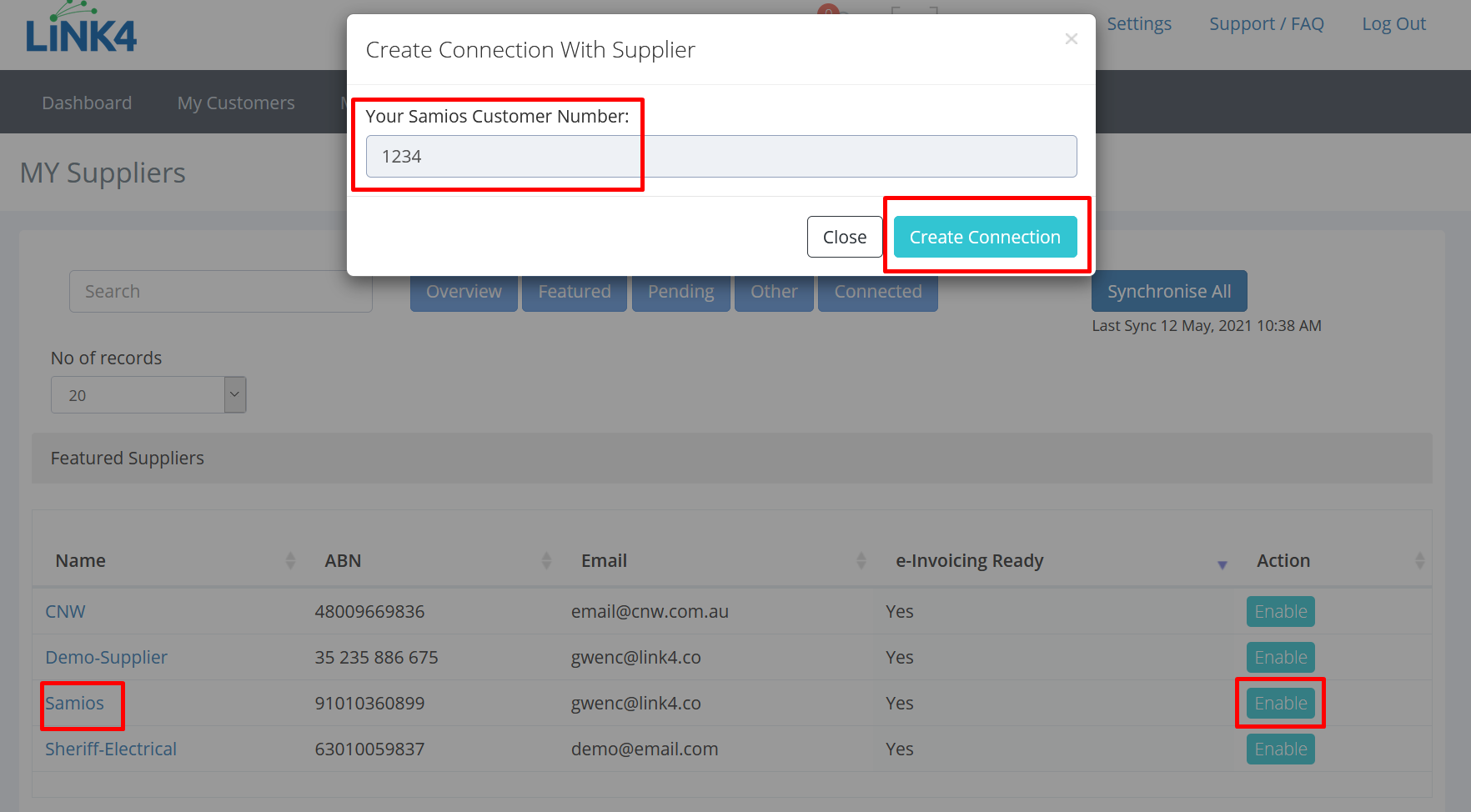Log Out of the account

pos(1393,24)
